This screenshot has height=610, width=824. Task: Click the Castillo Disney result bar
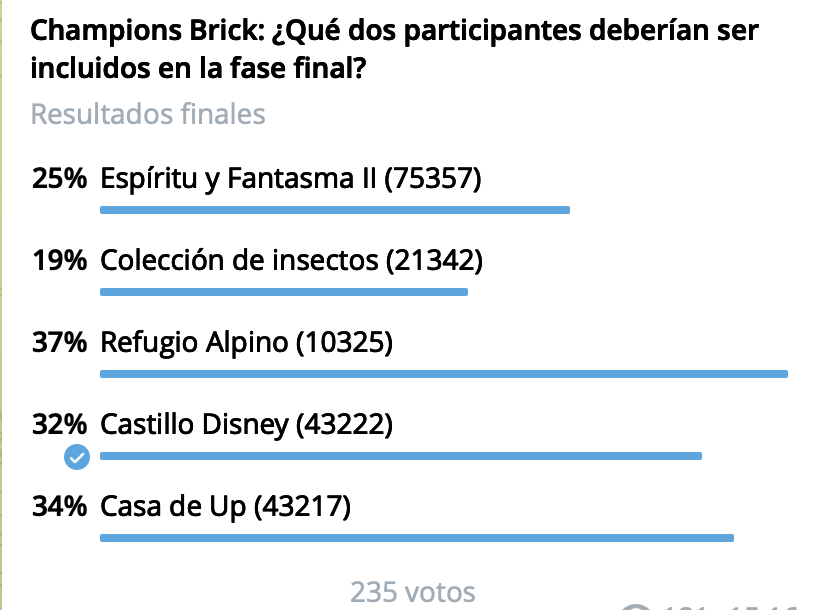tap(401, 456)
